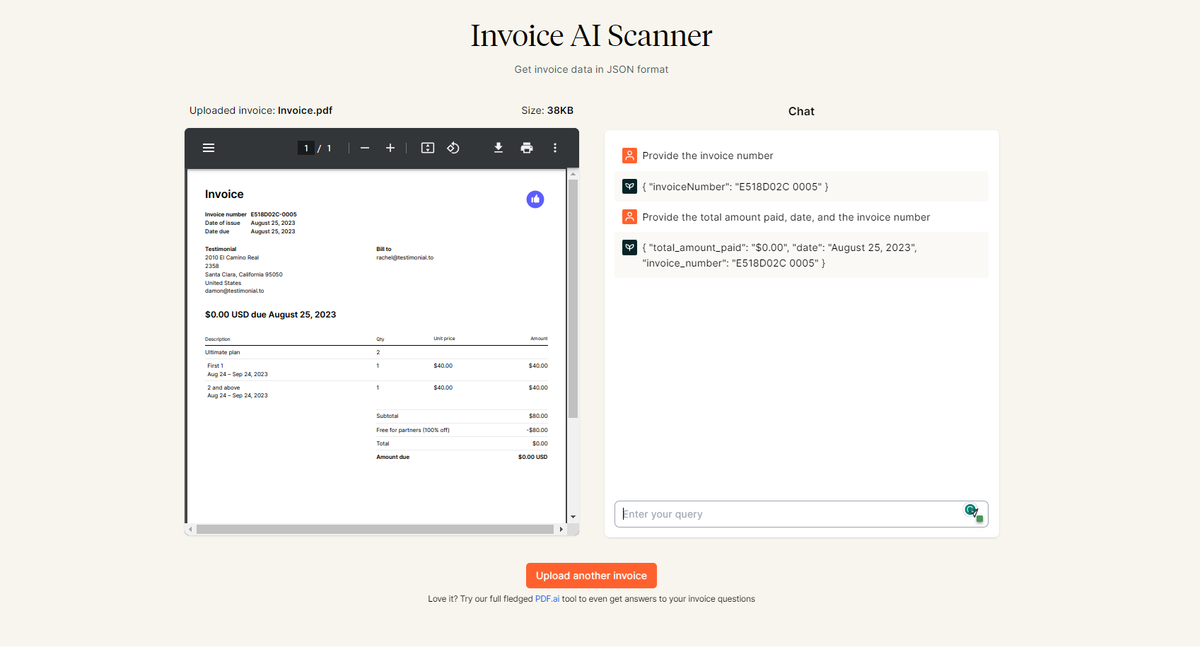Open the three-dot more options menu
1200x647 pixels.
coord(555,147)
